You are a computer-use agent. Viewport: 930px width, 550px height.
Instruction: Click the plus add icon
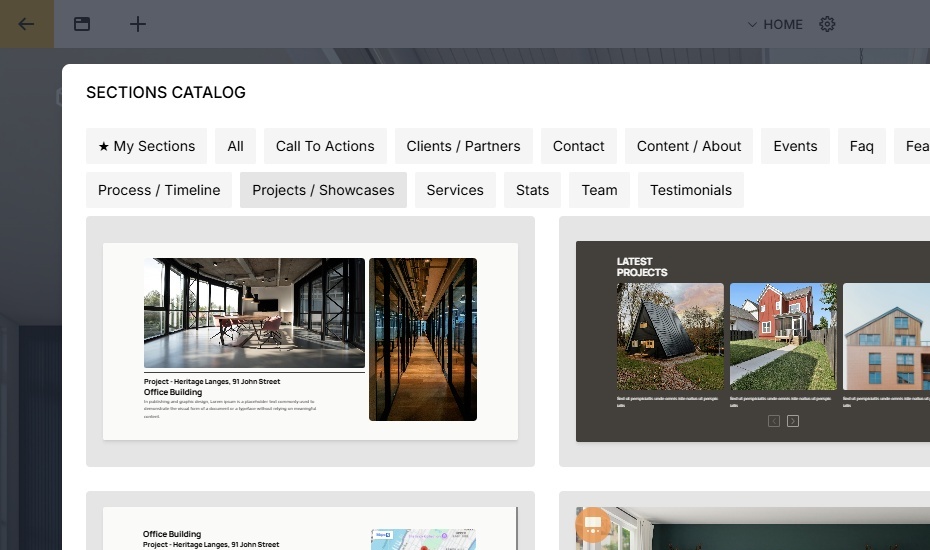click(138, 24)
